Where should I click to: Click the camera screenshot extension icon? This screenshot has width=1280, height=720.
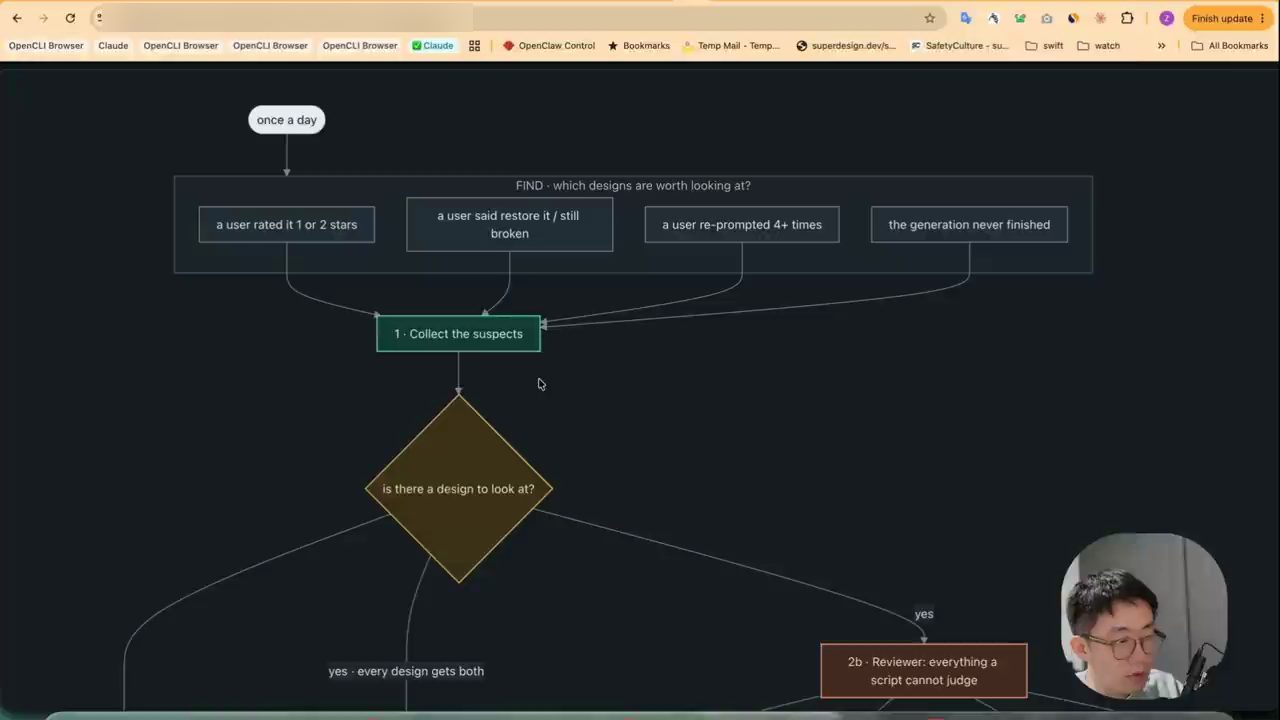coord(1046,18)
